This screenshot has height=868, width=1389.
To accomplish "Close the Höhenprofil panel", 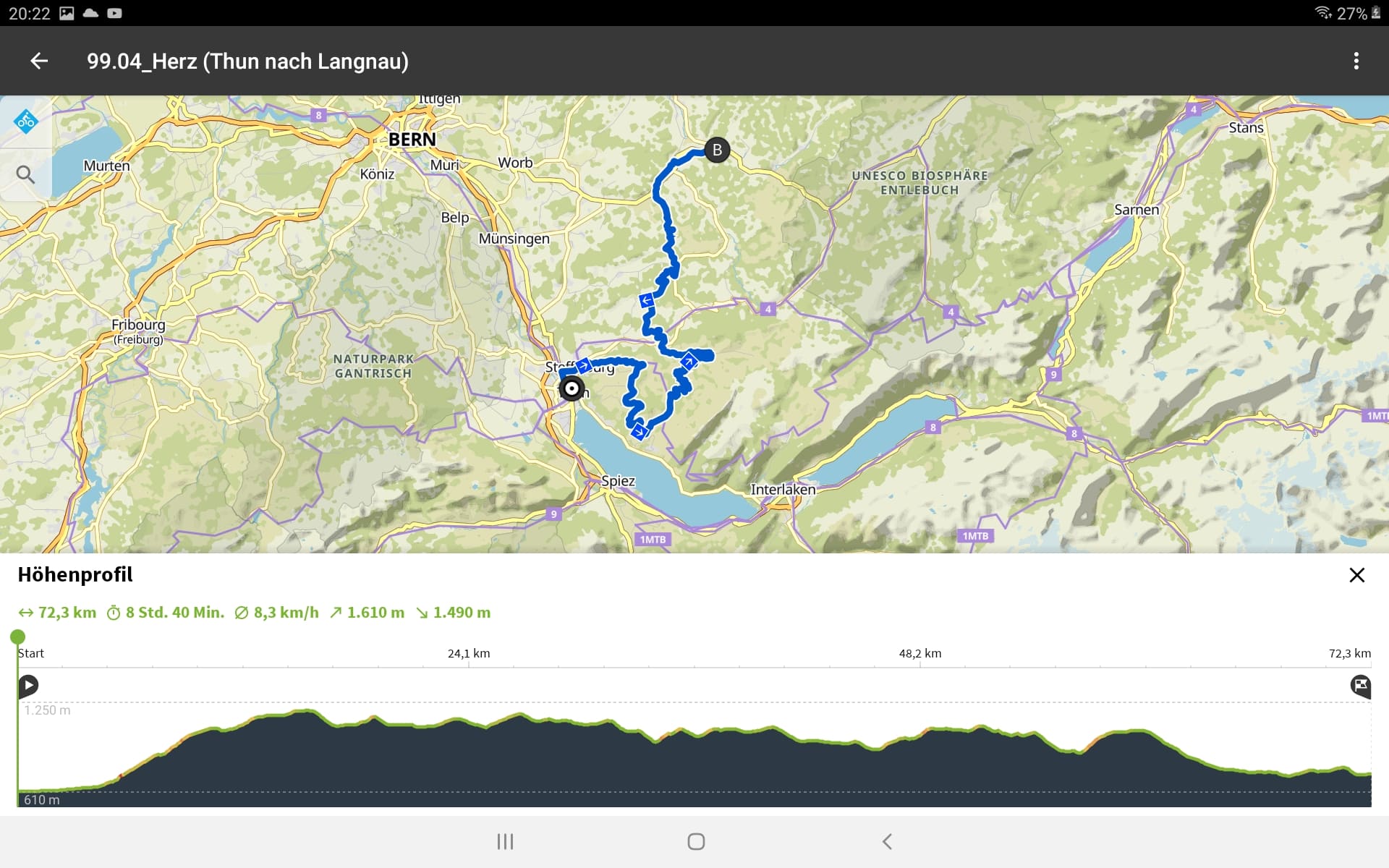I will (1356, 575).
